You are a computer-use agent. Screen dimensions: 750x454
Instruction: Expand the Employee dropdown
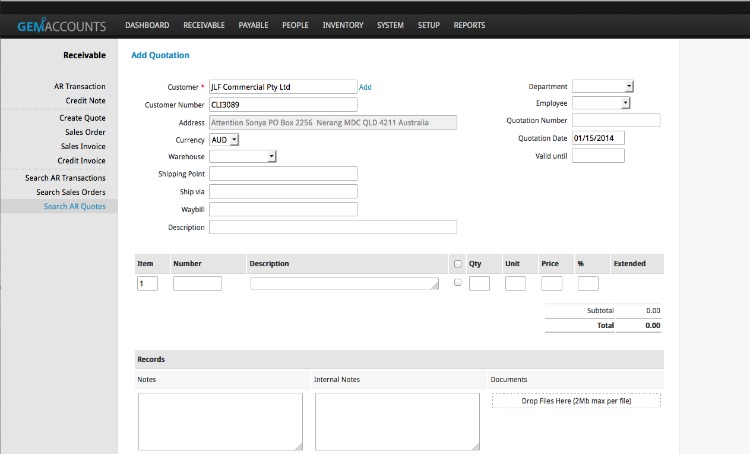(602, 103)
